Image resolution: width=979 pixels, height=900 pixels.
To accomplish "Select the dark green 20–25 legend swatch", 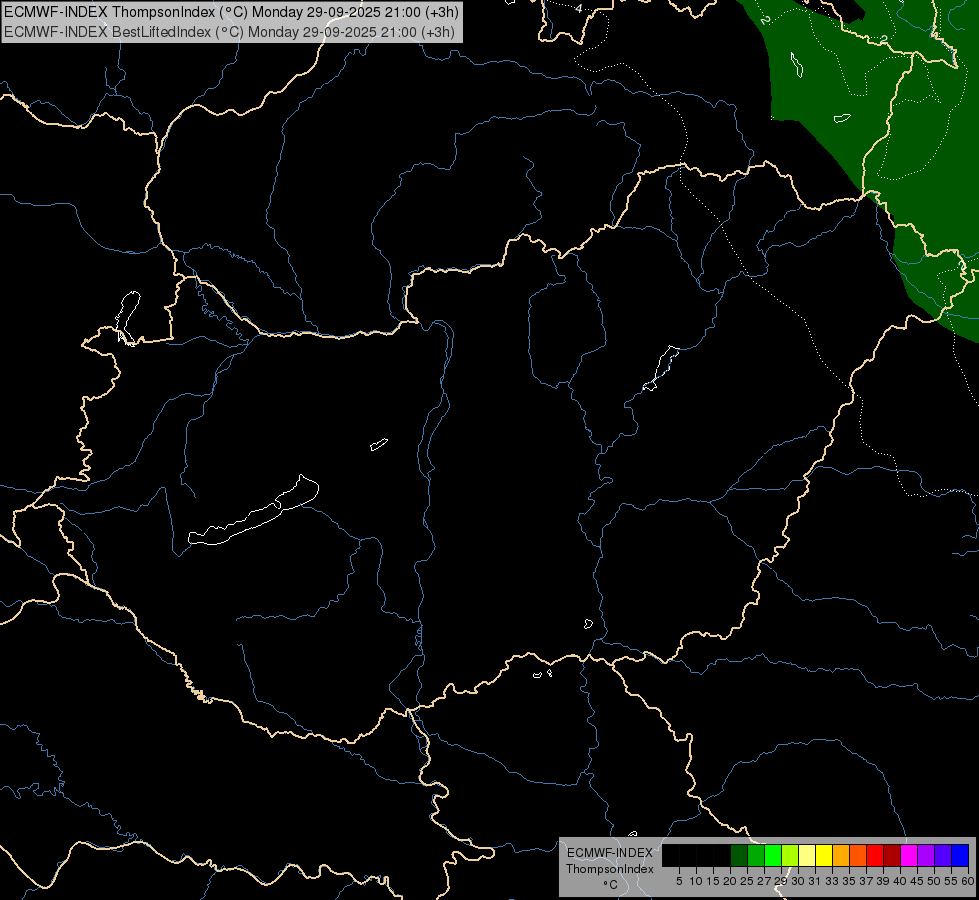I will pyautogui.click(x=739, y=855).
